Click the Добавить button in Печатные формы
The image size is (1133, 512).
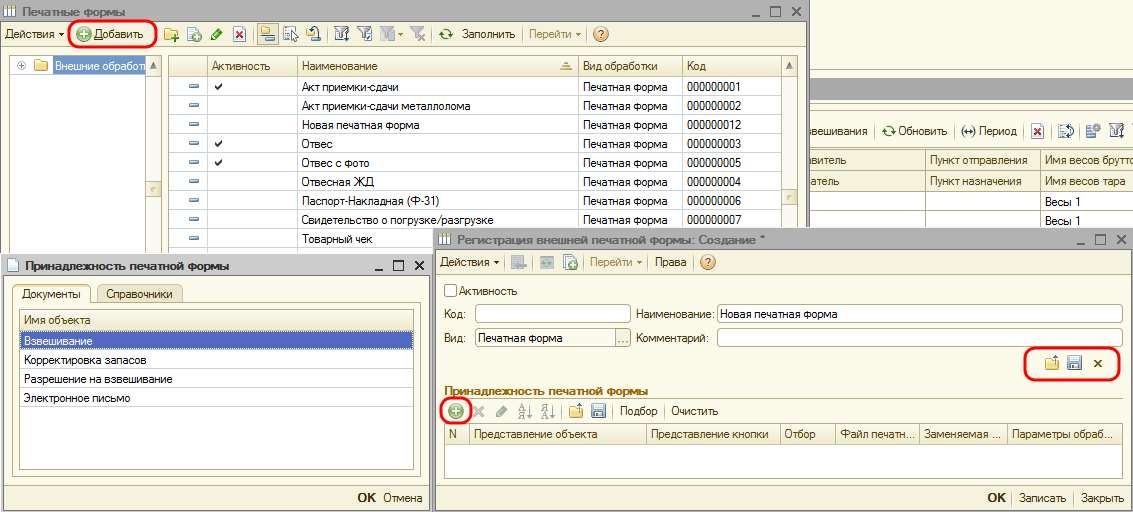(x=110, y=34)
